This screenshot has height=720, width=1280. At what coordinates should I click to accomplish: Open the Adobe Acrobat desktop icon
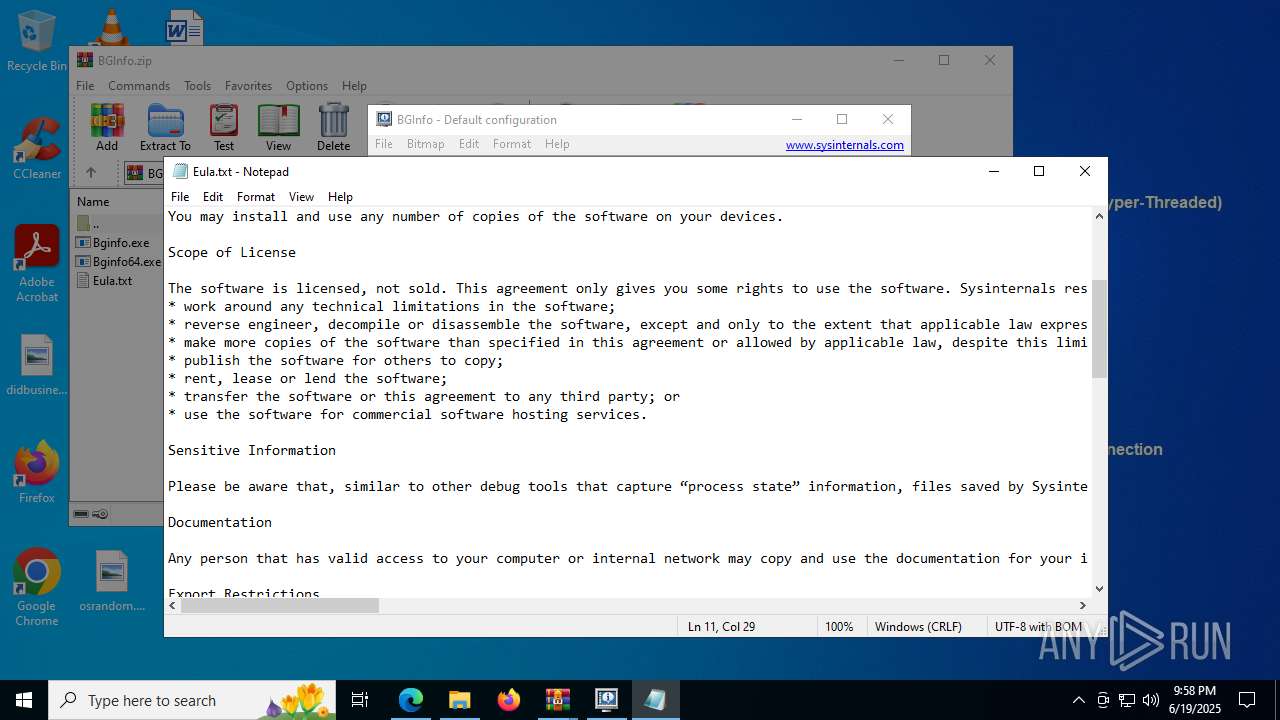37,264
